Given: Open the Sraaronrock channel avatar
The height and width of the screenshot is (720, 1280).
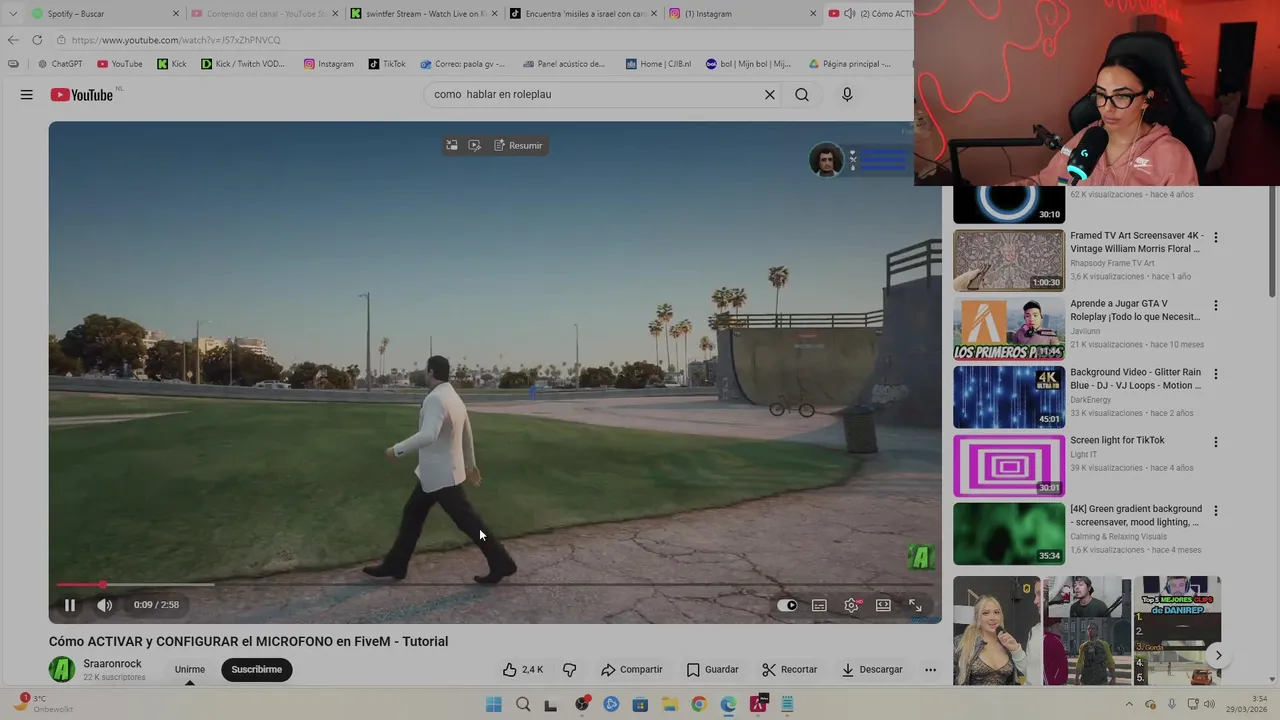Looking at the screenshot, I should click(x=62, y=669).
